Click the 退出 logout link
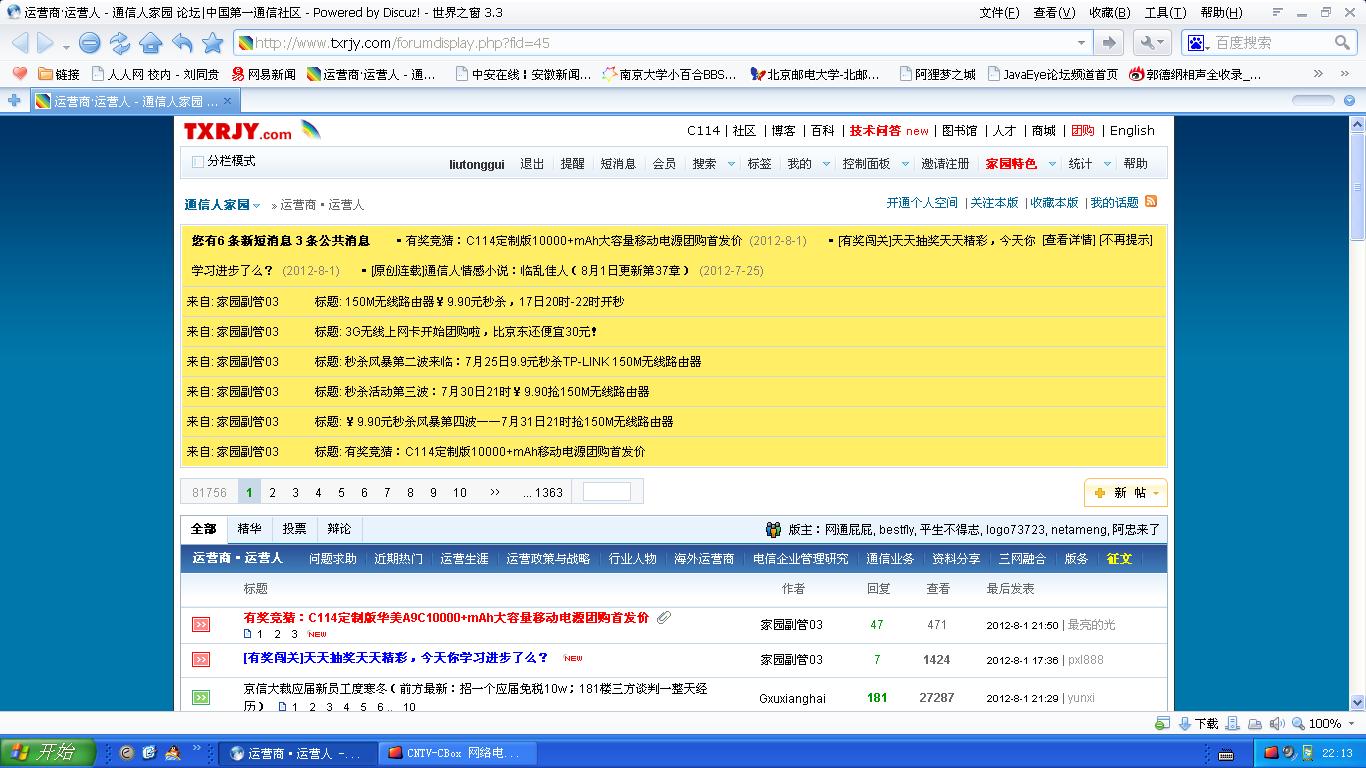Image resolution: width=1366 pixels, height=768 pixels. click(532, 164)
